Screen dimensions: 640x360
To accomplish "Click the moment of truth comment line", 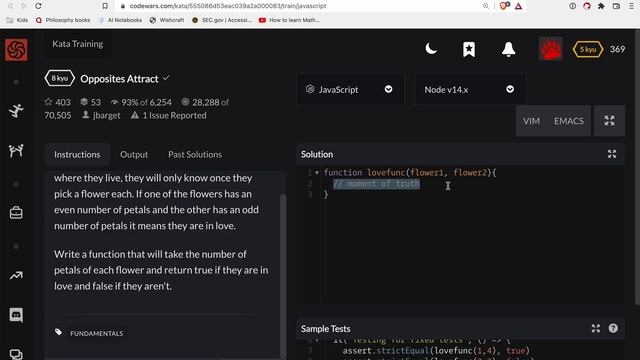I will (376, 184).
